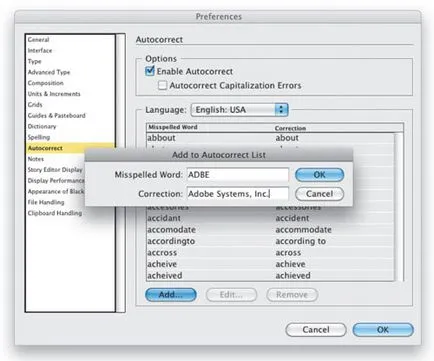Open the Type preferences category
Screen dimensions: 434x361
coord(70,61)
